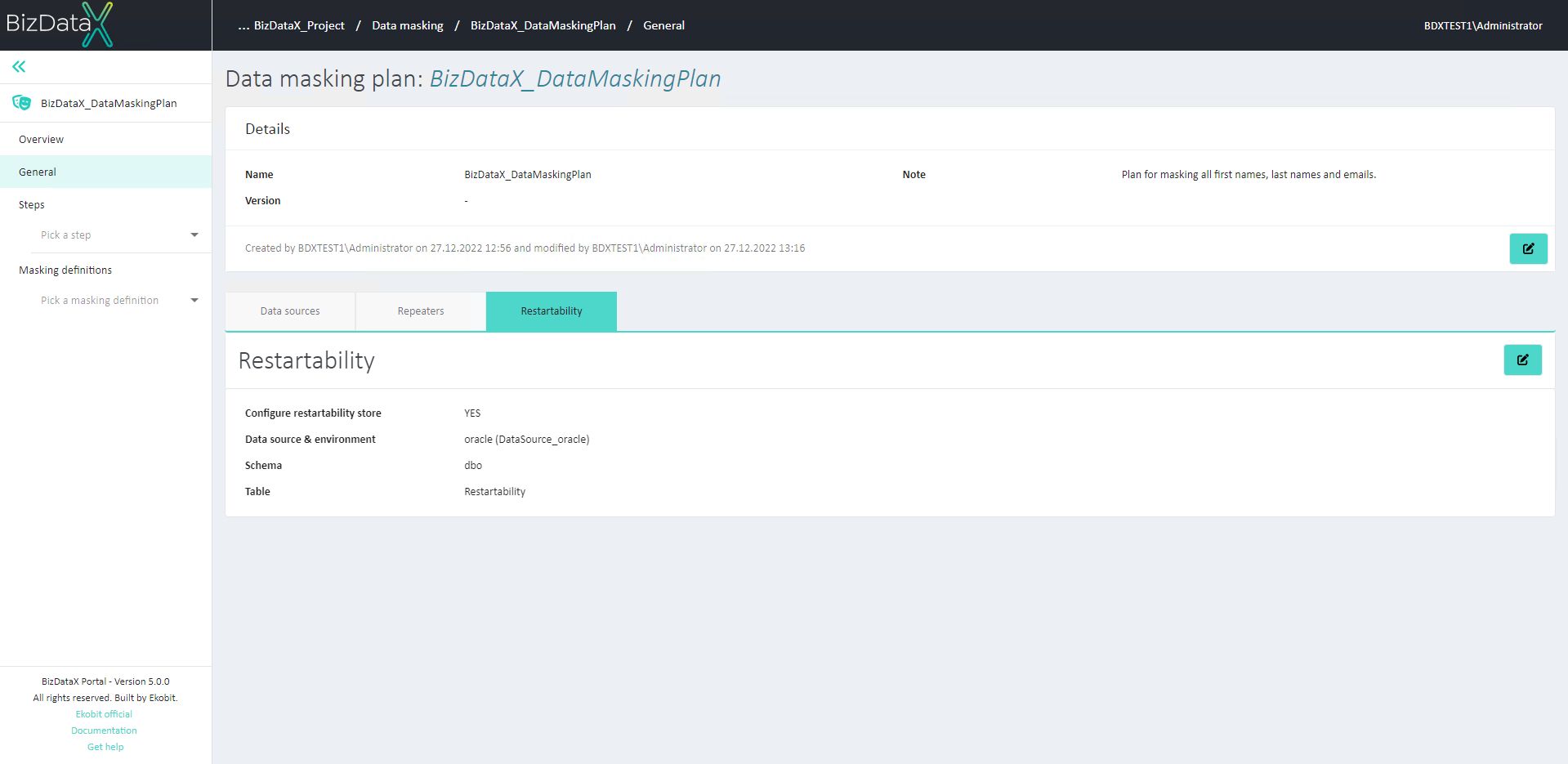The height and width of the screenshot is (764, 1568).
Task: Open the Ekobit official link
Action: 104,714
